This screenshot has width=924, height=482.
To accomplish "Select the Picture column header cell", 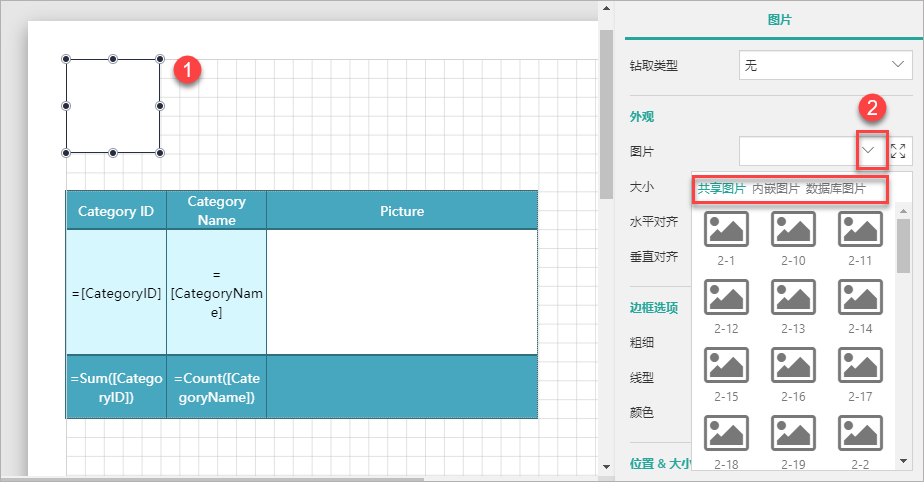I will click(x=402, y=211).
